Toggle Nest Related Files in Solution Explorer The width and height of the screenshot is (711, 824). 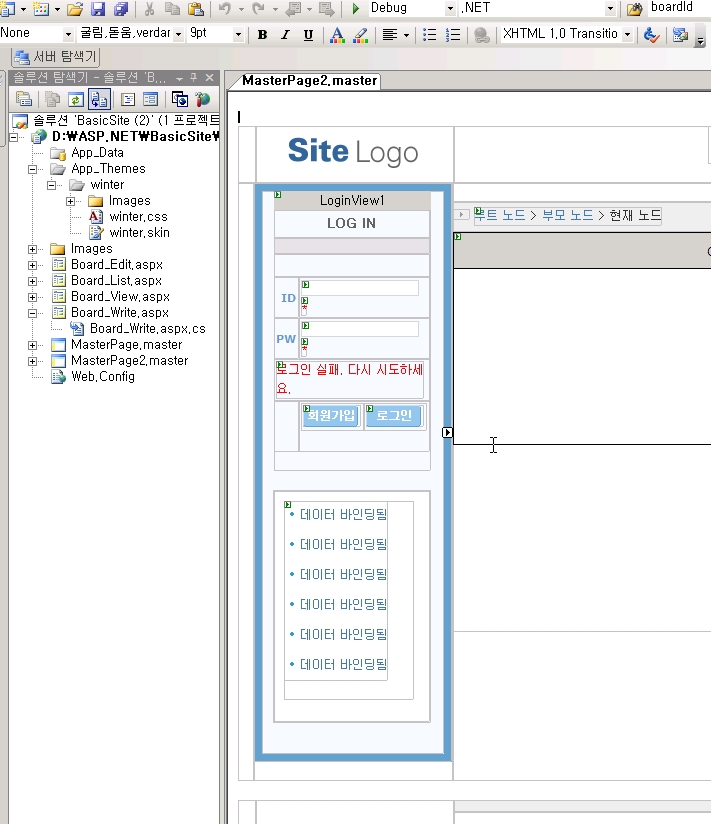click(x=99, y=99)
